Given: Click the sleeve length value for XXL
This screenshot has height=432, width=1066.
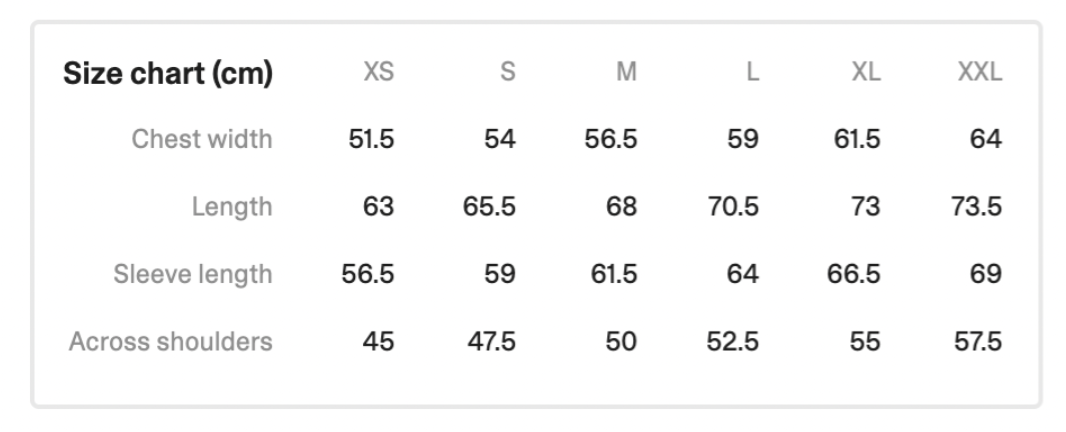Looking at the screenshot, I should click(985, 274).
